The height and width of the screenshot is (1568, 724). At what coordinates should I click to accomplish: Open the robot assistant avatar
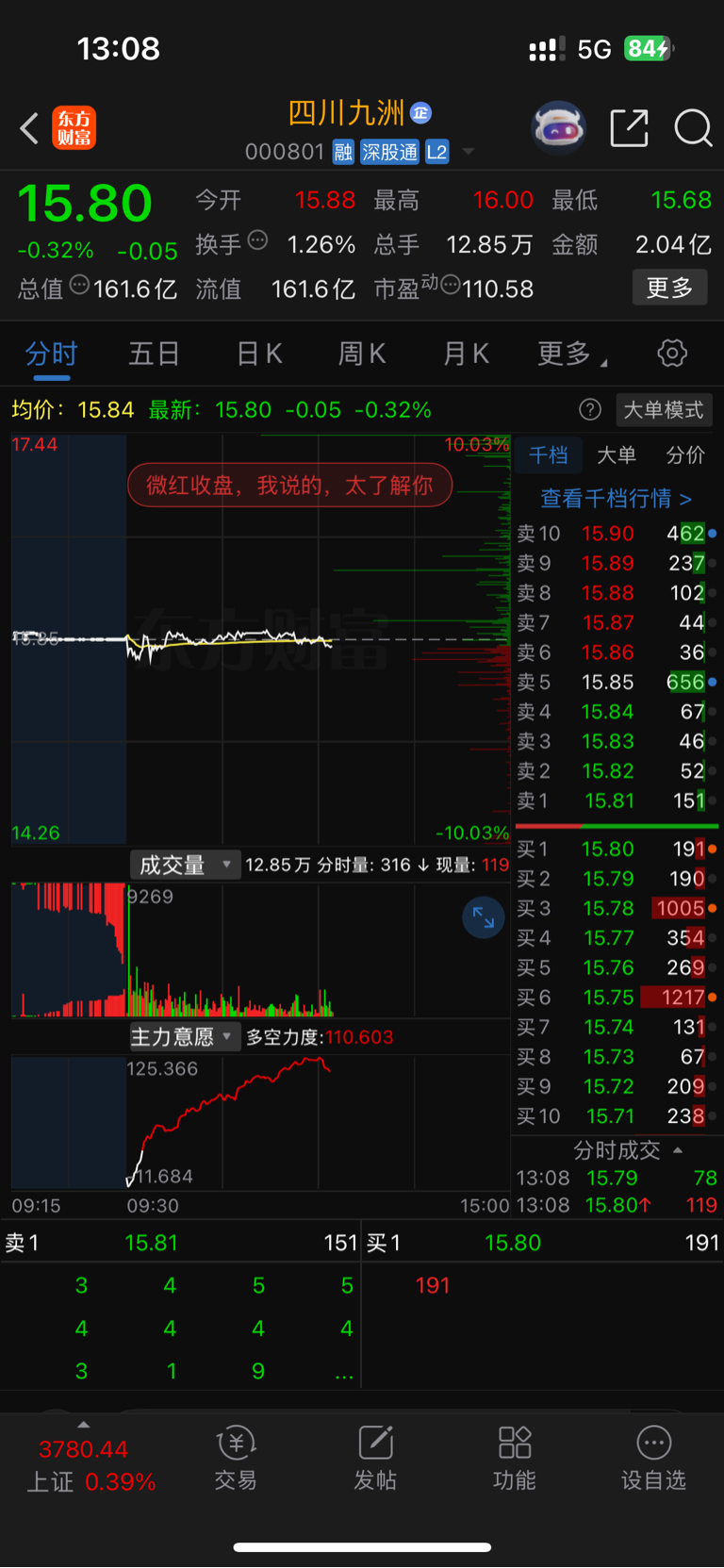click(559, 127)
